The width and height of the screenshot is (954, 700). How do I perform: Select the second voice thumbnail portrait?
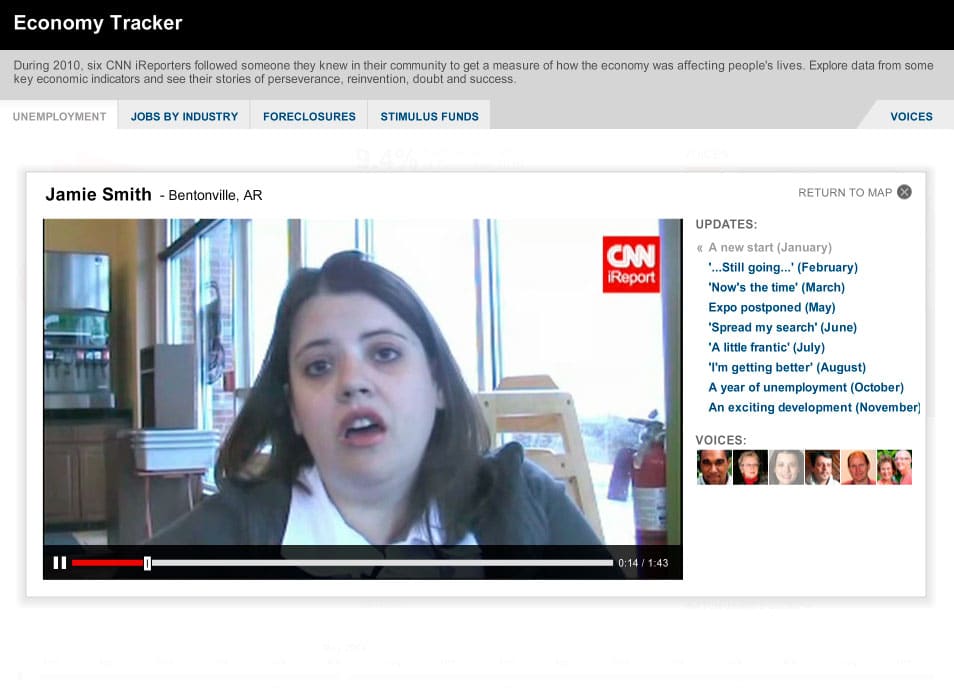750,467
